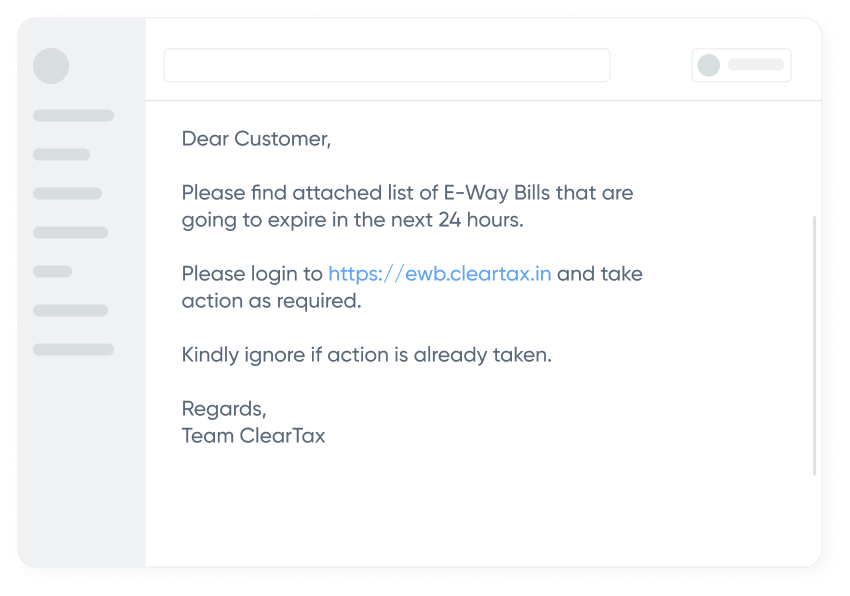
Task: Click the "Team ClearTax" signature
Action: 253,435
